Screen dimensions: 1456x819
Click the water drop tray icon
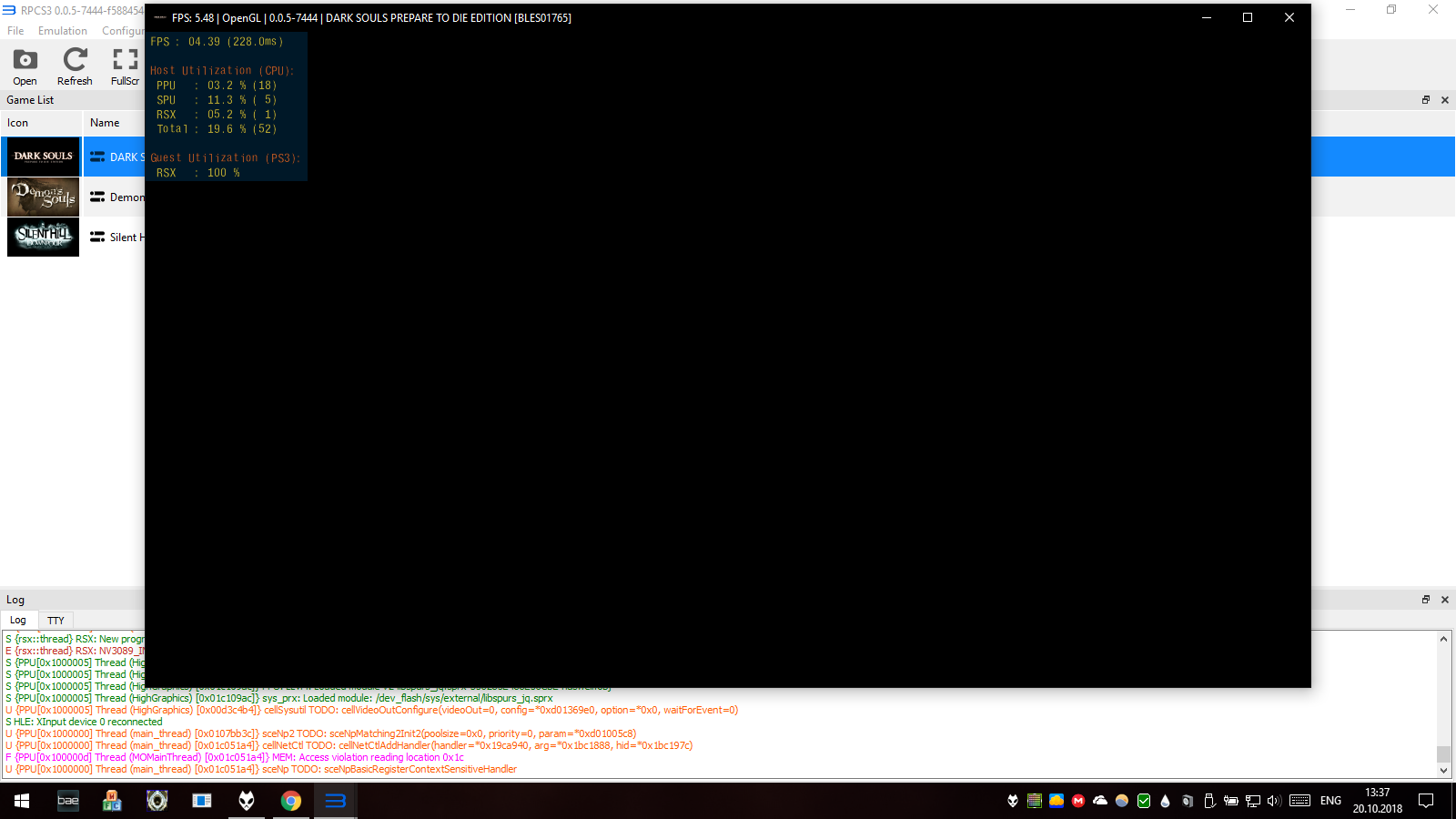1166,801
